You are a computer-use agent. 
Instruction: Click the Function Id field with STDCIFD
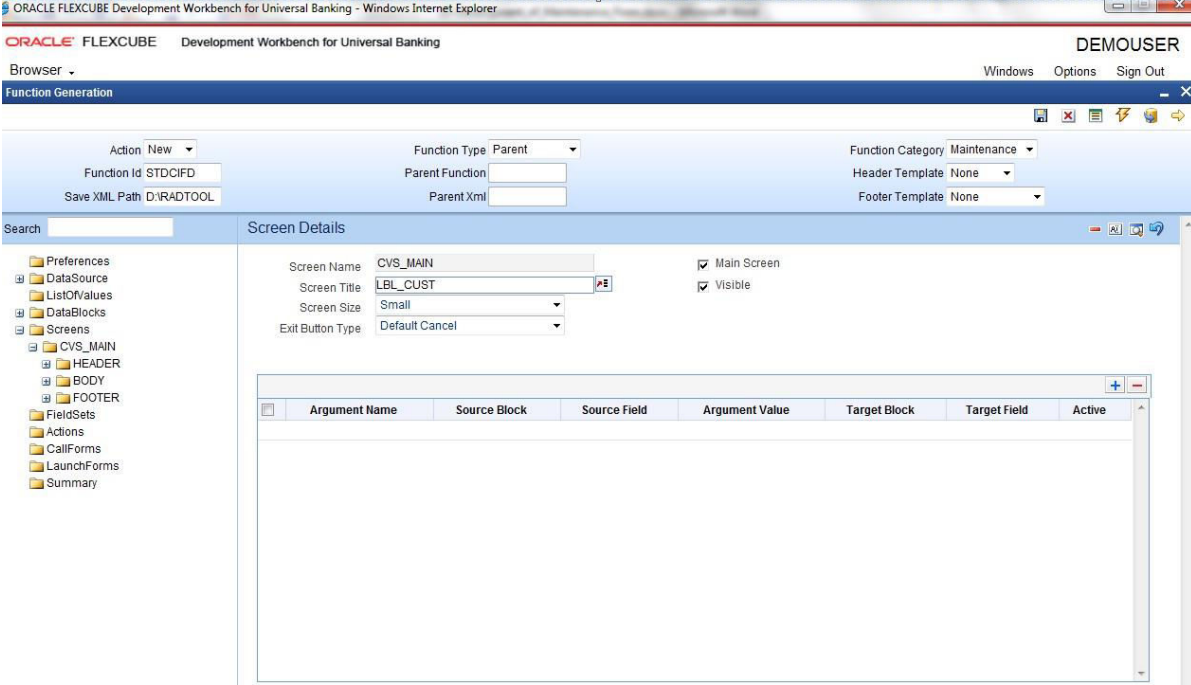pyautogui.click(x=182, y=173)
